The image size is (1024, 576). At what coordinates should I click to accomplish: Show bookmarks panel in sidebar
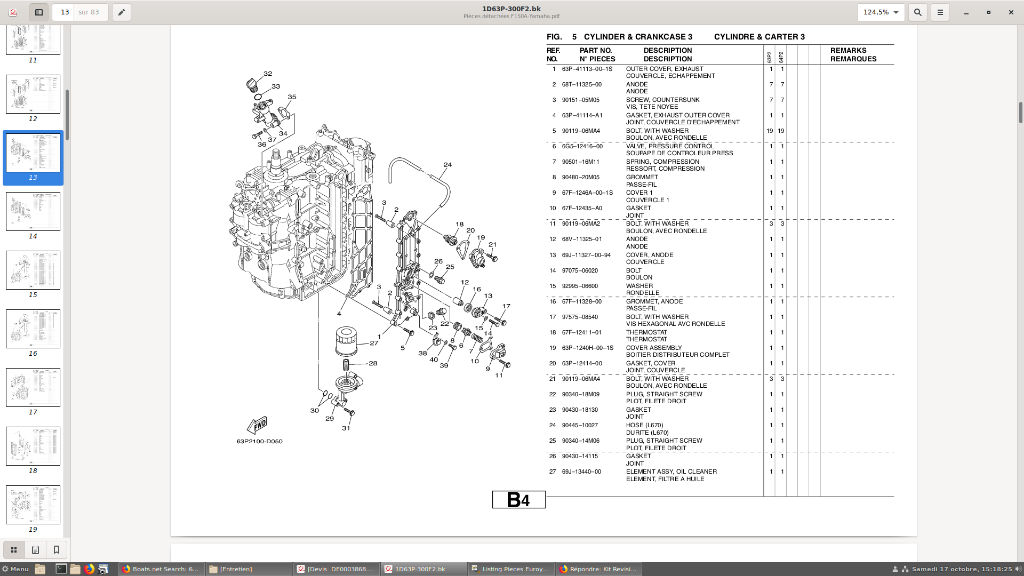click(56, 550)
